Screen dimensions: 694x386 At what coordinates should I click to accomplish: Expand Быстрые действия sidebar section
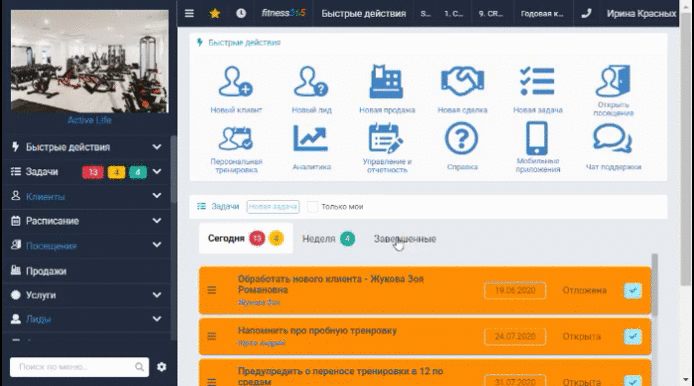(157, 147)
